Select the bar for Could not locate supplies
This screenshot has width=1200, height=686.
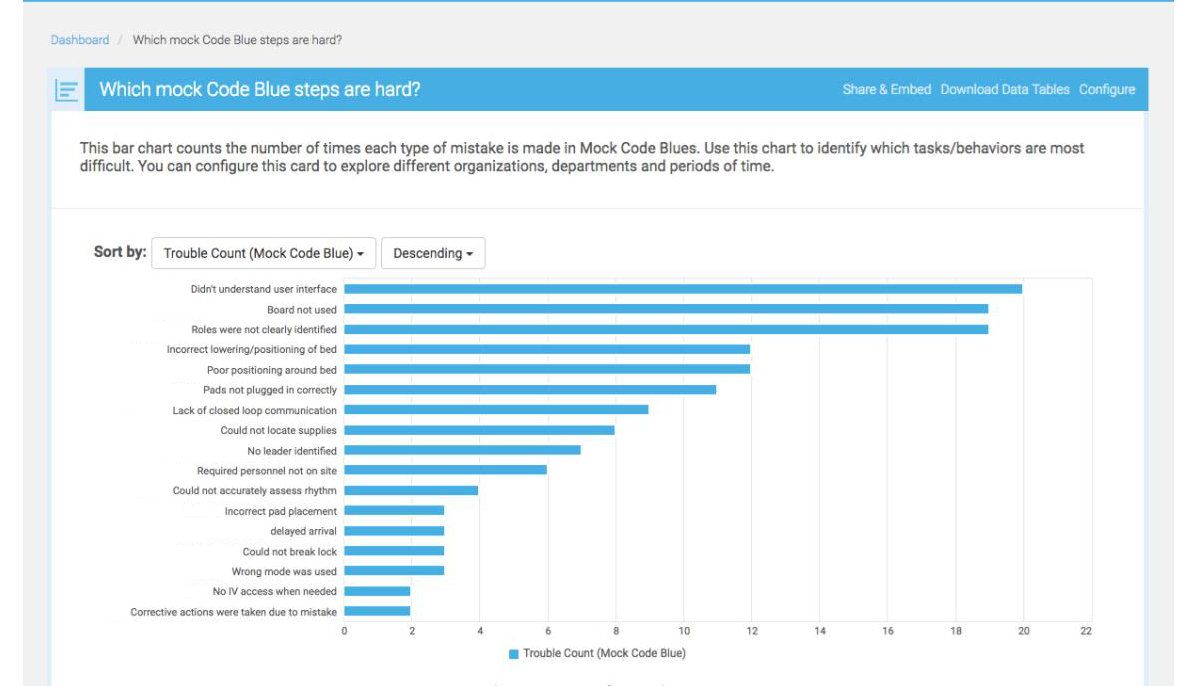tap(480, 430)
